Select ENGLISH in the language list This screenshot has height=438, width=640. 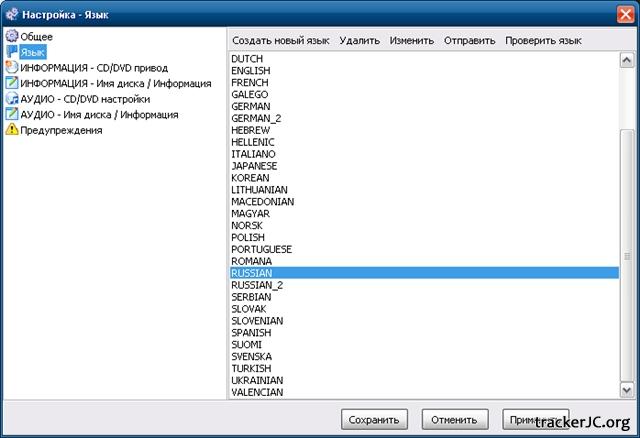(250, 71)
